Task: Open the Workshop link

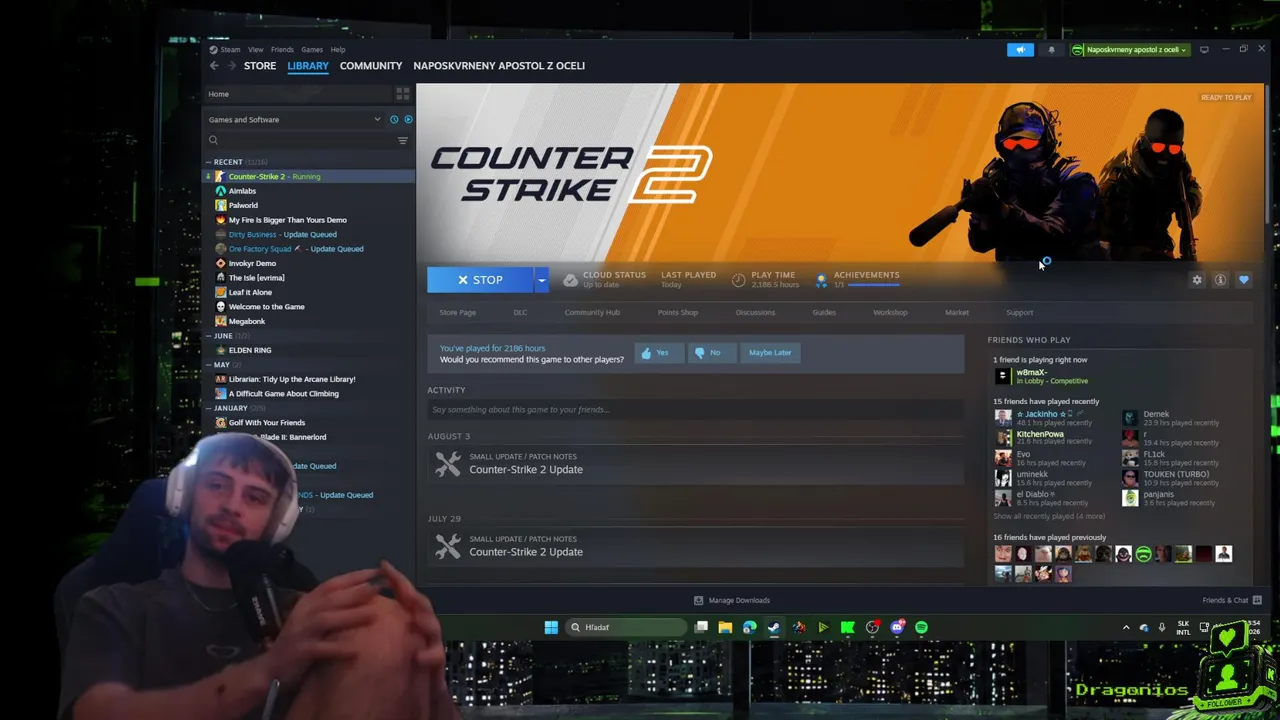Action: tap(890, 313)
